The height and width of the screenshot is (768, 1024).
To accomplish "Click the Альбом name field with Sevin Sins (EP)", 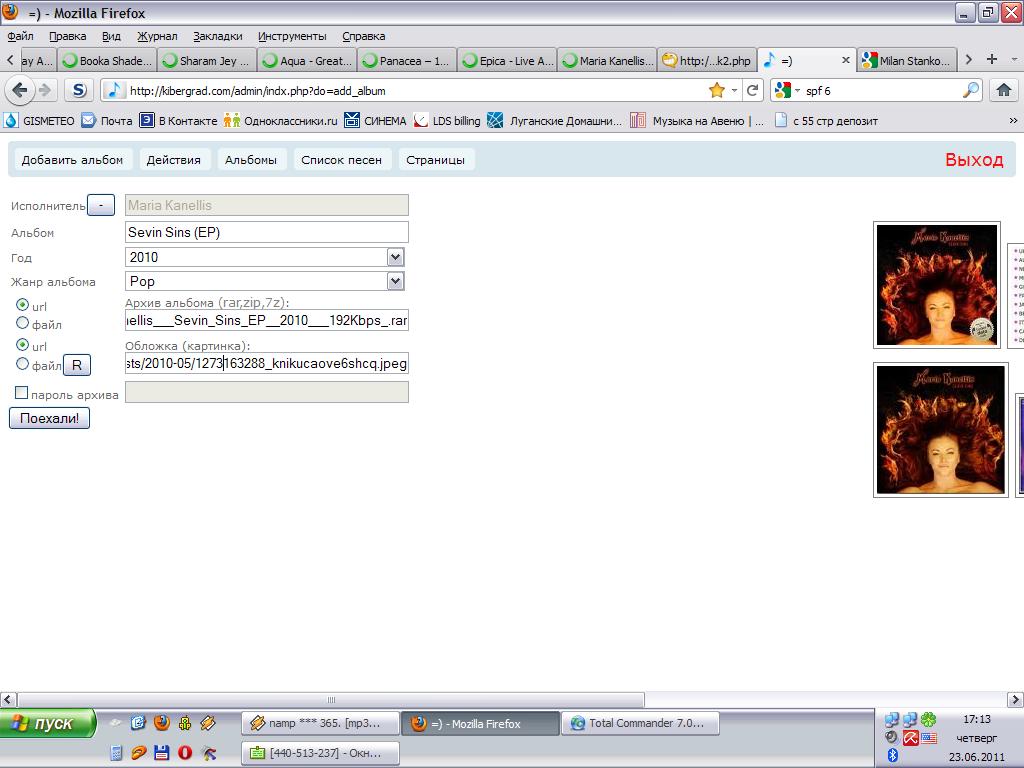I will pyautogui.click(x=266, y=232).
